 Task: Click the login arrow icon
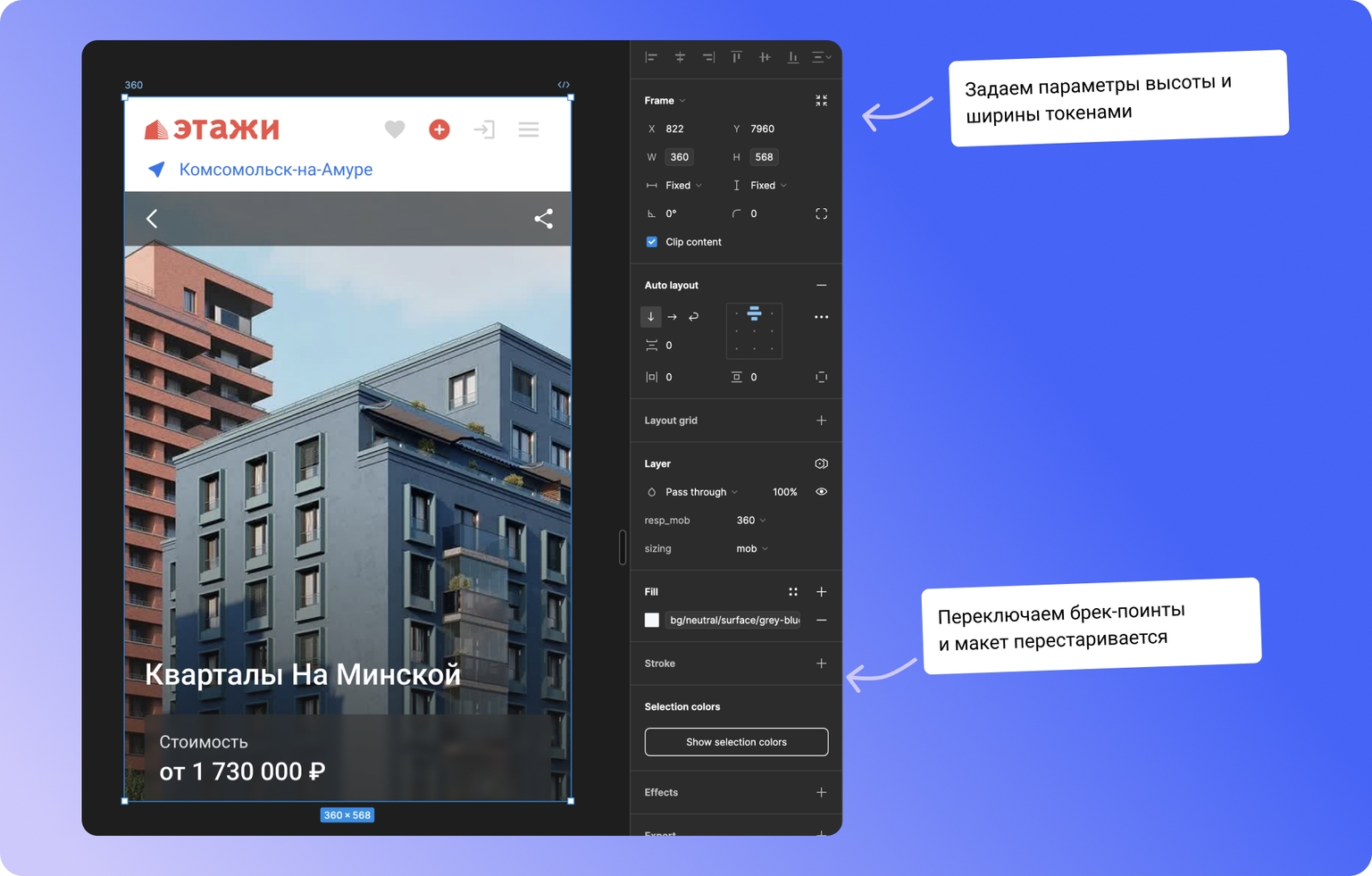coord(484,129)
